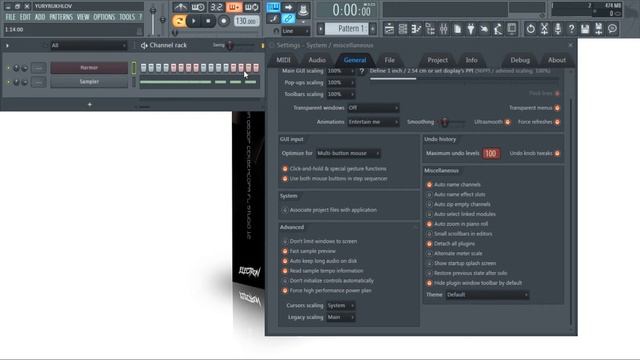Screen dimensions: 640x360
Task: Open the Theme dropdown
Action: [487, 295]
